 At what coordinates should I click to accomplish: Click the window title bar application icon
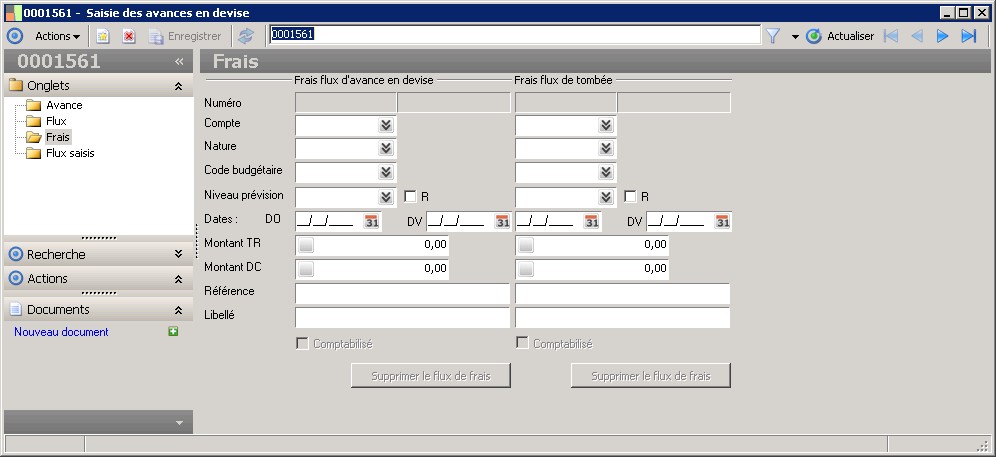(13, 13)
